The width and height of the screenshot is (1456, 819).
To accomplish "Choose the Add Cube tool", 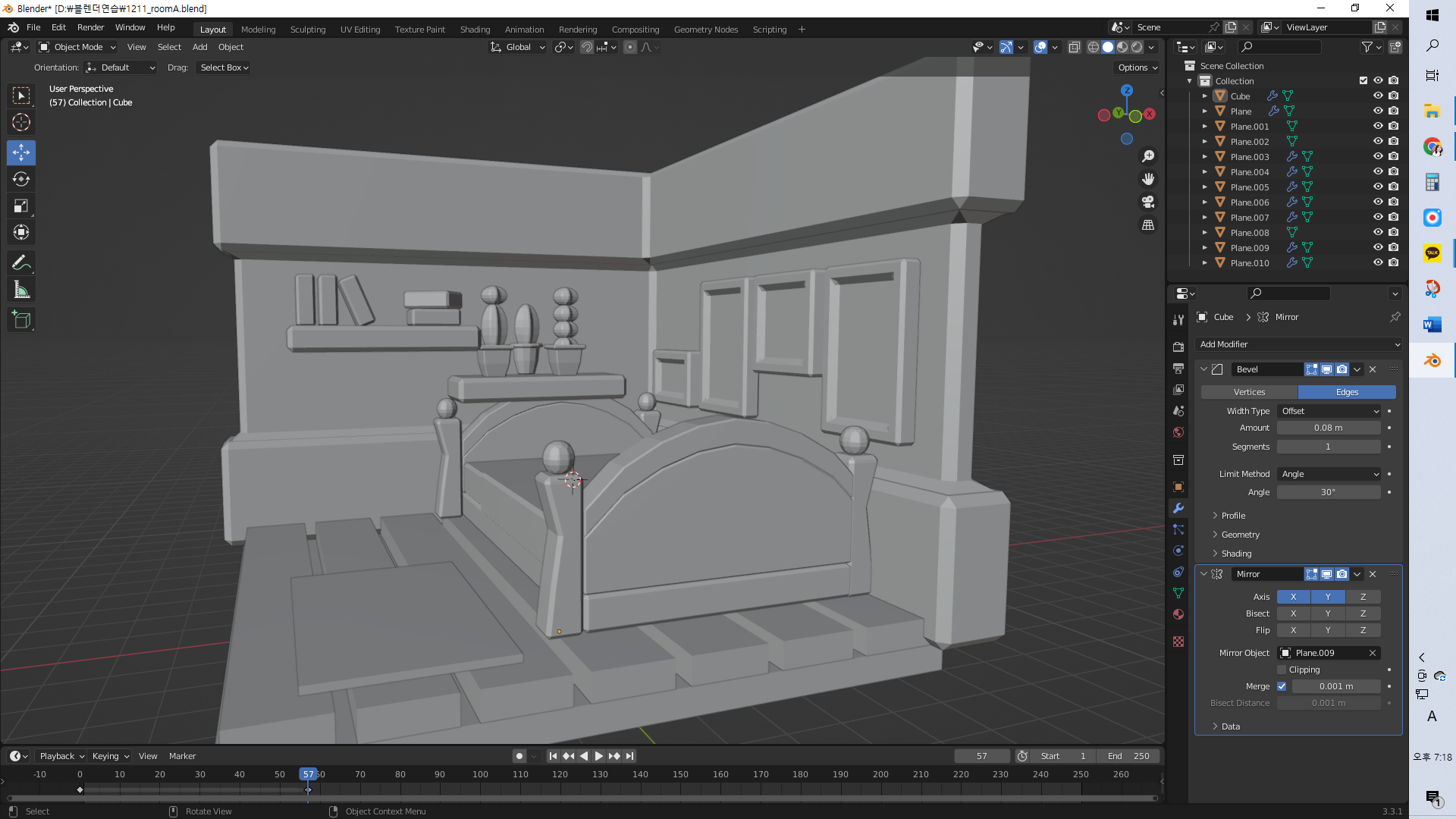I will pos(21,320).
